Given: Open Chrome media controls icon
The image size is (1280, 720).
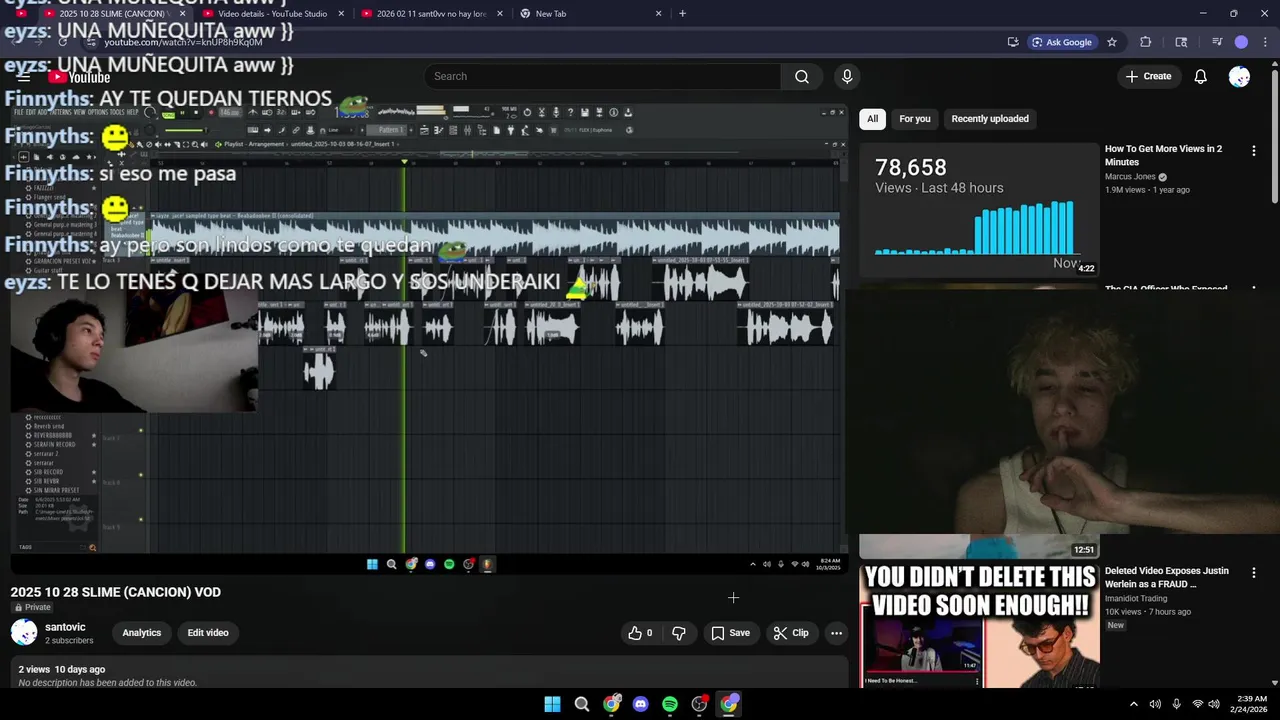Looking at the screenshot, I should click(x=1216, y=42).
